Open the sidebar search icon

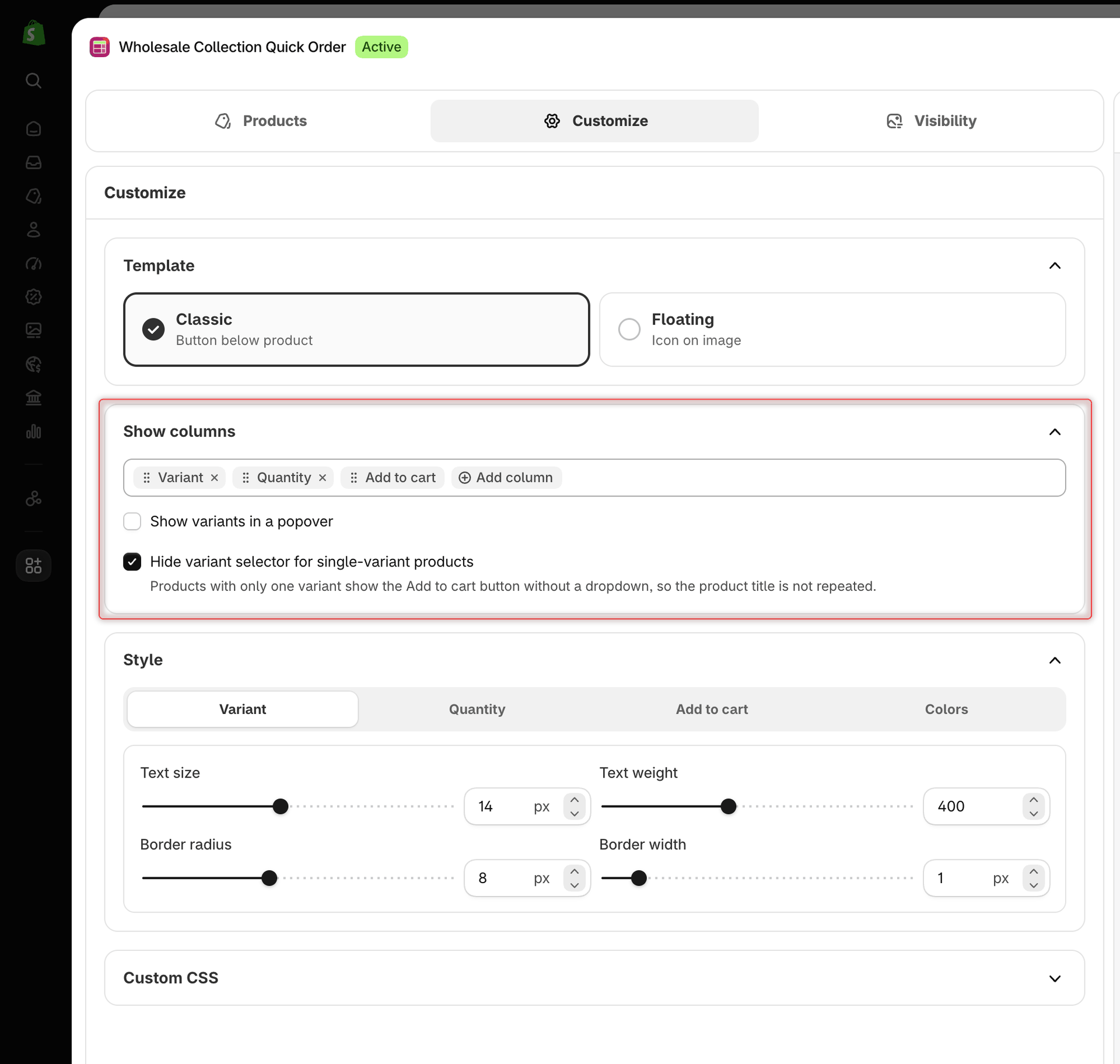(x=34, y=80)
